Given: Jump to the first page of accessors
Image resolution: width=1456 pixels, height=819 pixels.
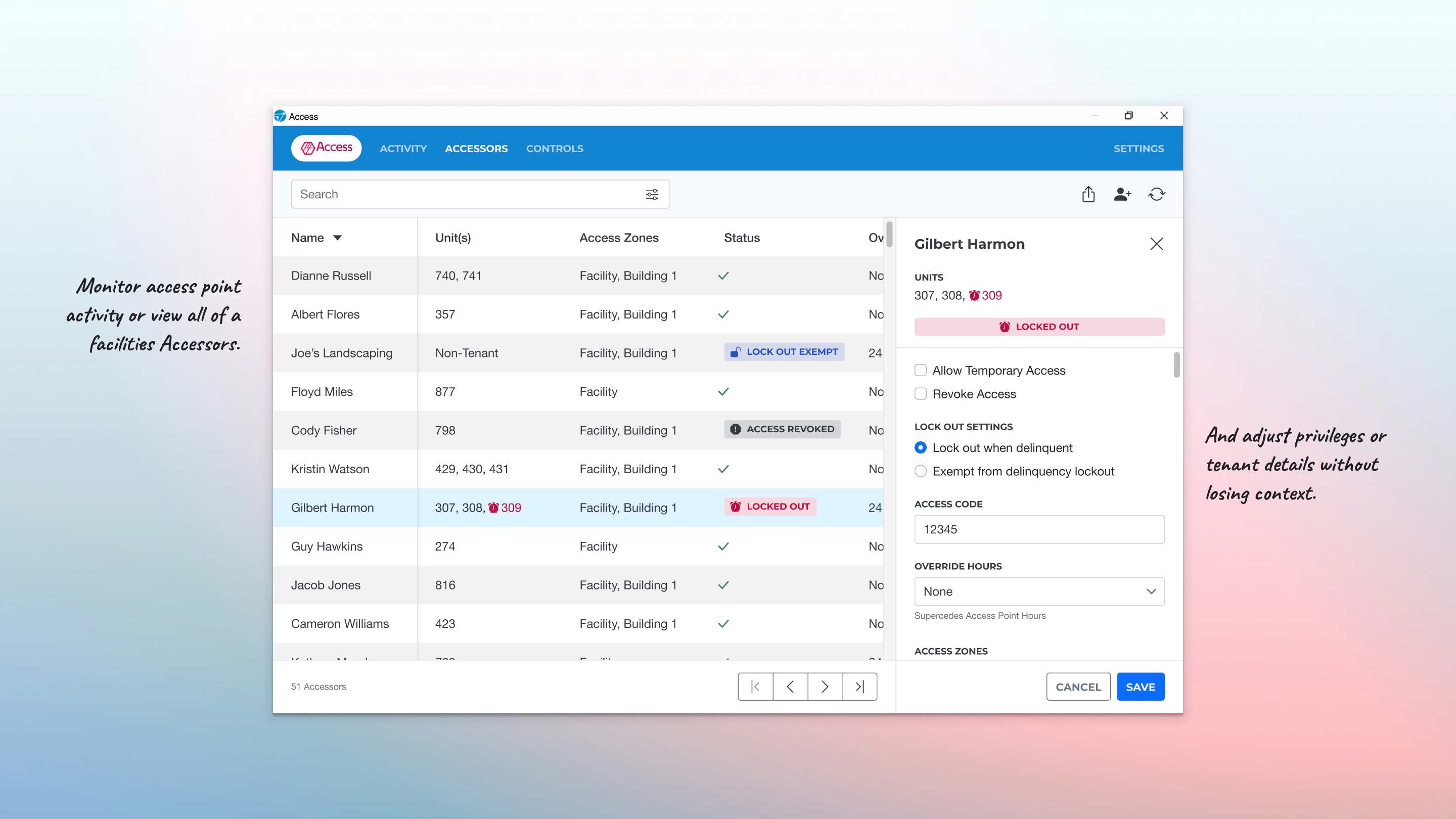Looking at the screenshot, I should 756,686.
